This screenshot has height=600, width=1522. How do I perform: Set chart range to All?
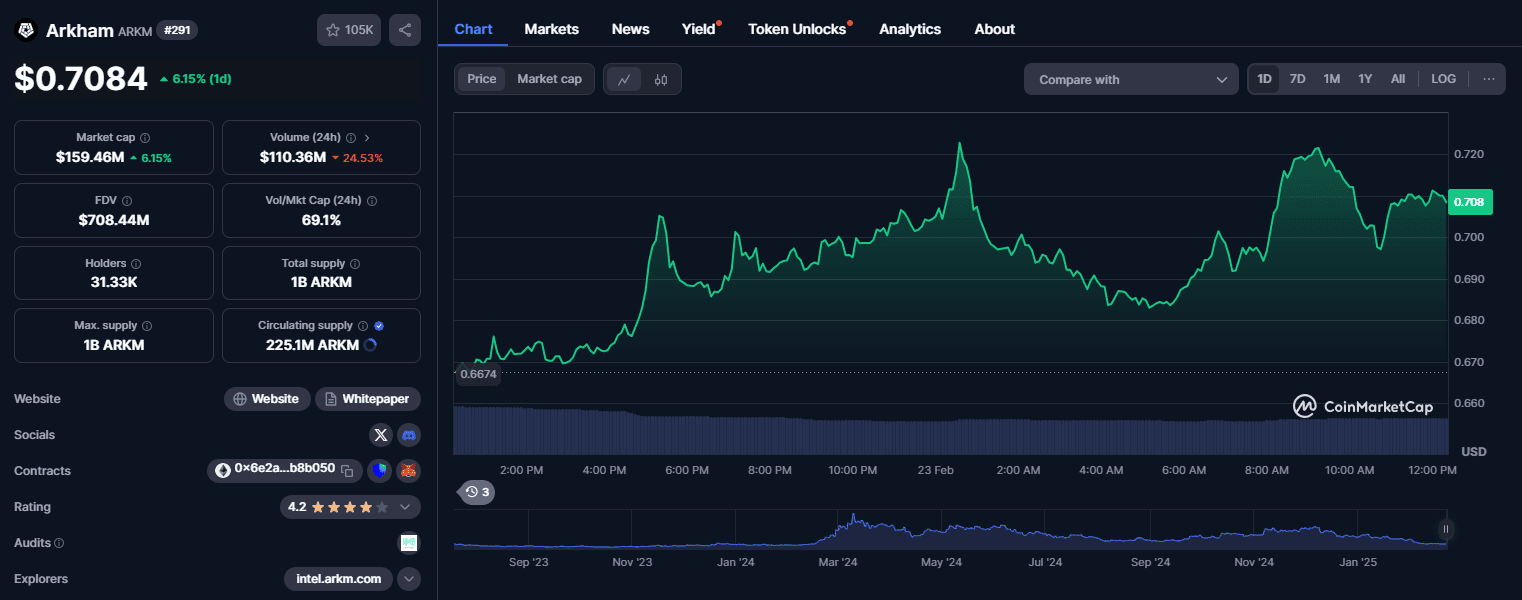point(1398,79)
